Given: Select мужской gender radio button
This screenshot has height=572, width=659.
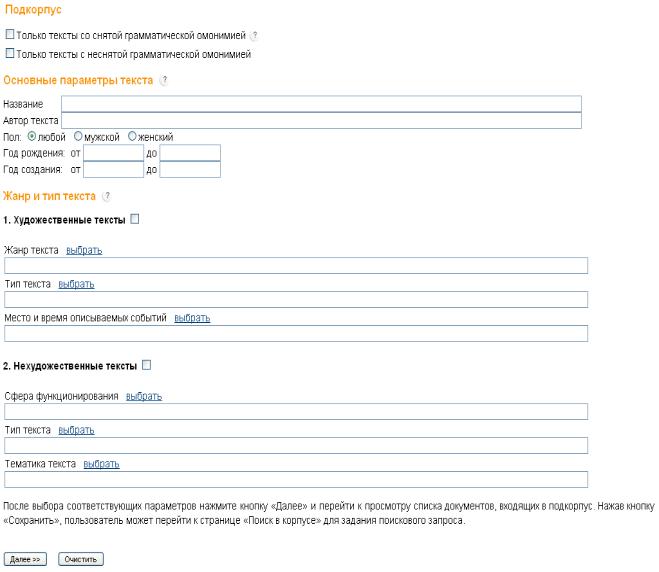Looking at the screenshot, I should tap(78, 136).
